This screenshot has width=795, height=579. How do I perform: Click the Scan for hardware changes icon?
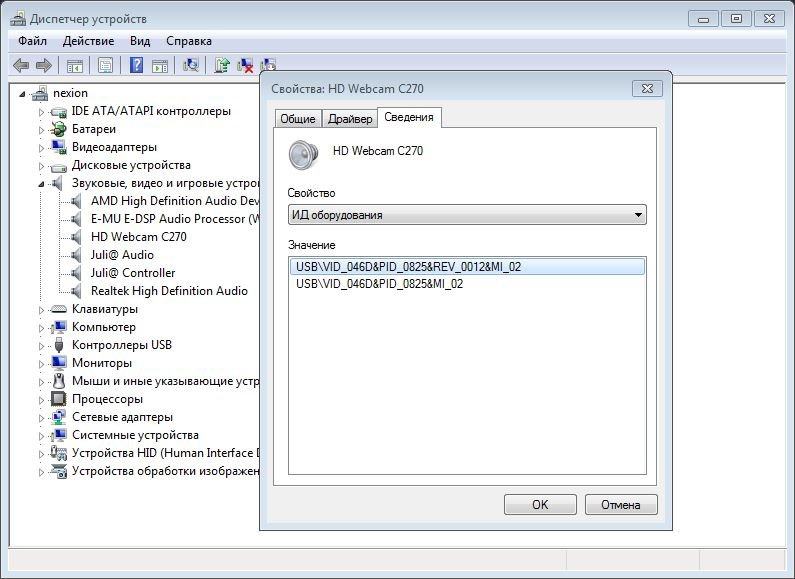pyautogui.click(x=190, y=66)
